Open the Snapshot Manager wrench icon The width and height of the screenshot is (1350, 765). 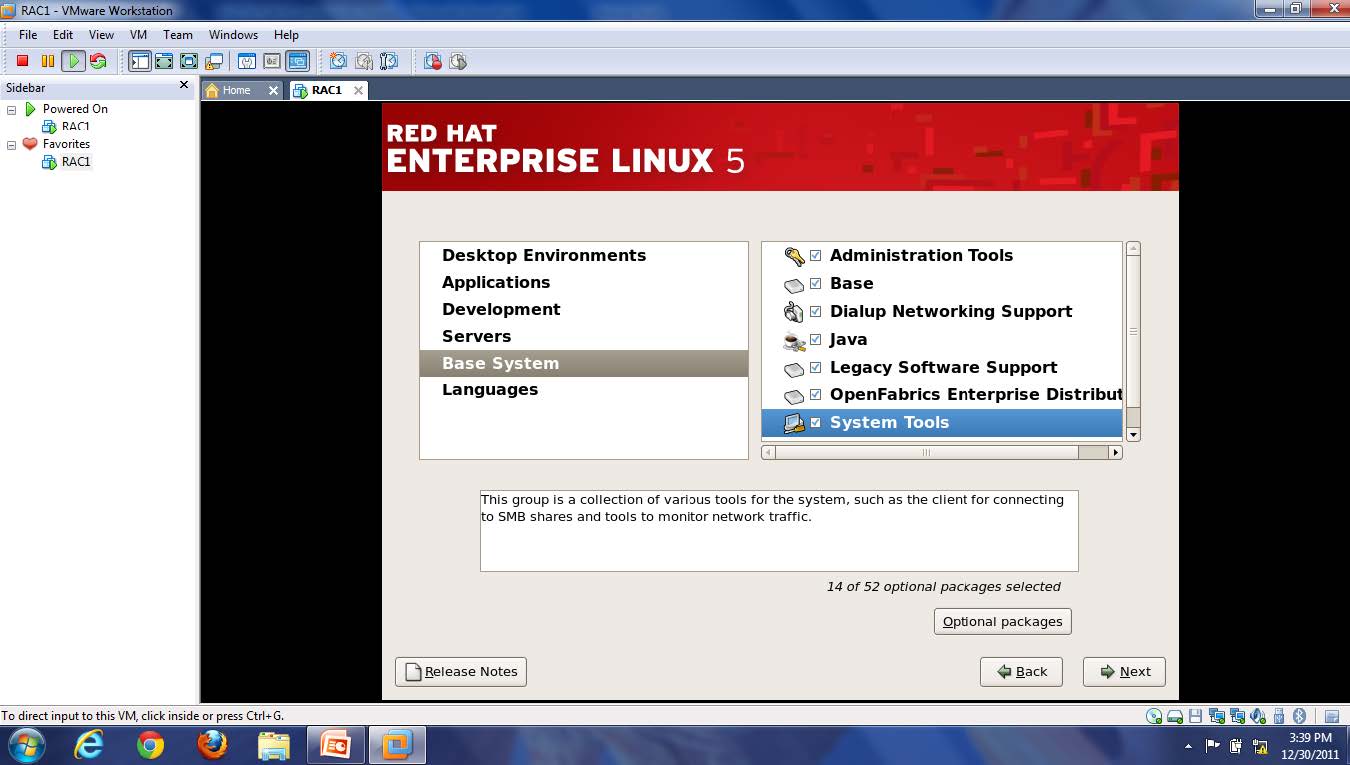[390, 61]
